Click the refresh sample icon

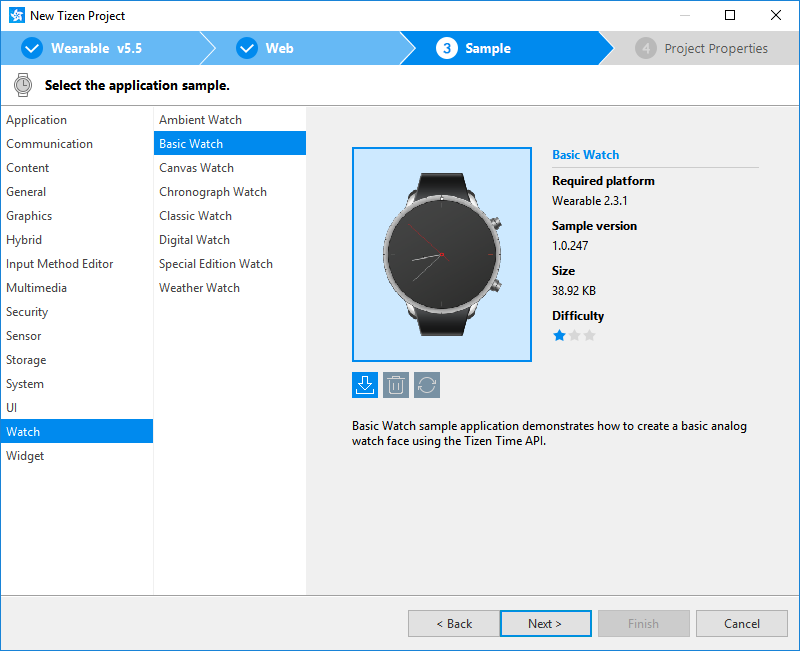tap(427, 385)
